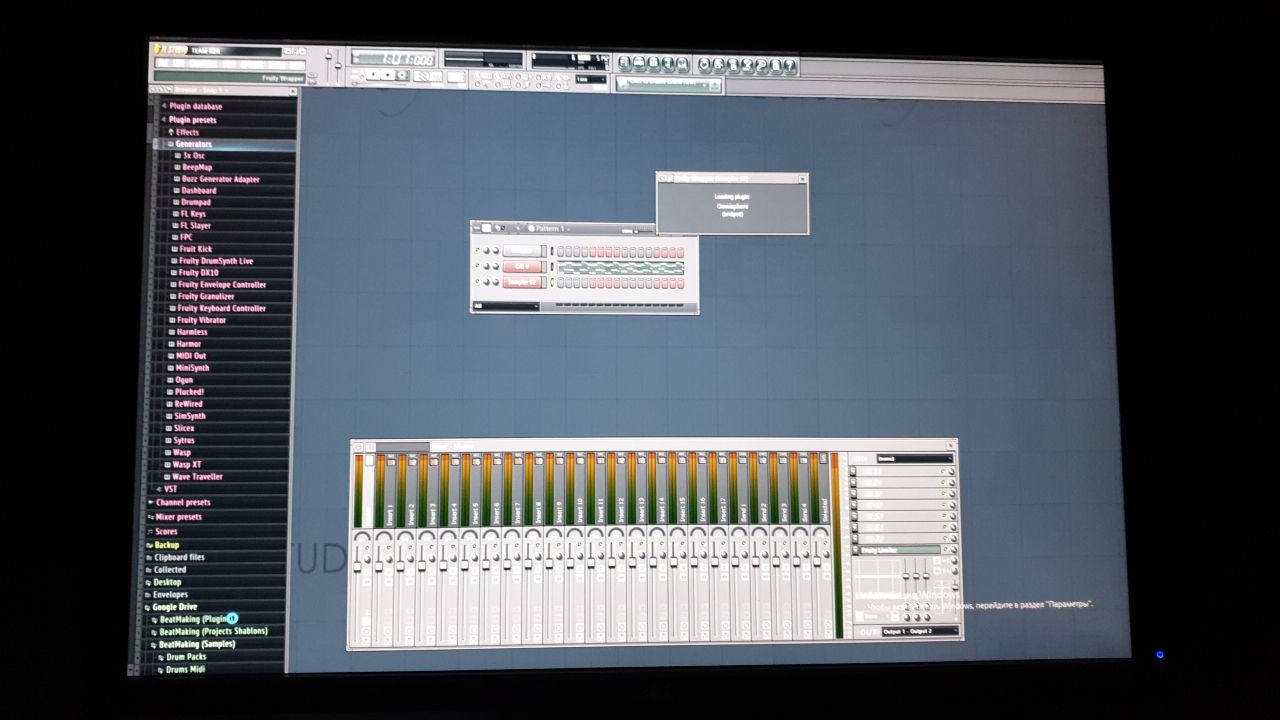Click the Fruity Wrapper hint bar text
This screenshot has width=1280, height=720.
tap(282, 77)
